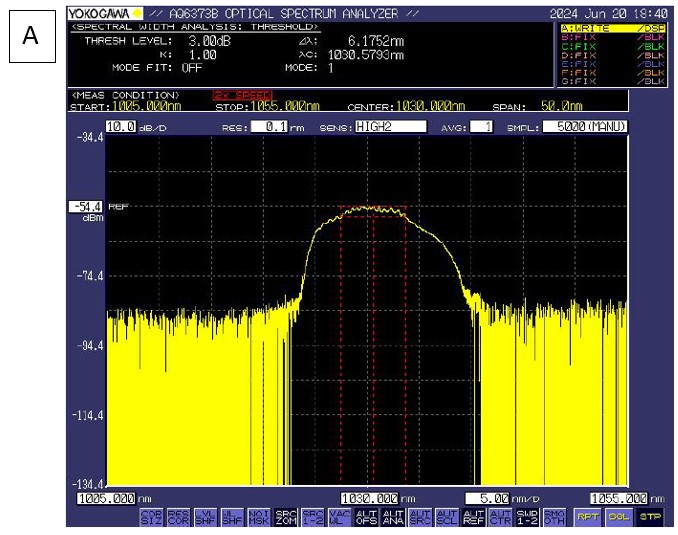Select trace C:FIX in trace list
678x535 pixels.
click(613, 47)
